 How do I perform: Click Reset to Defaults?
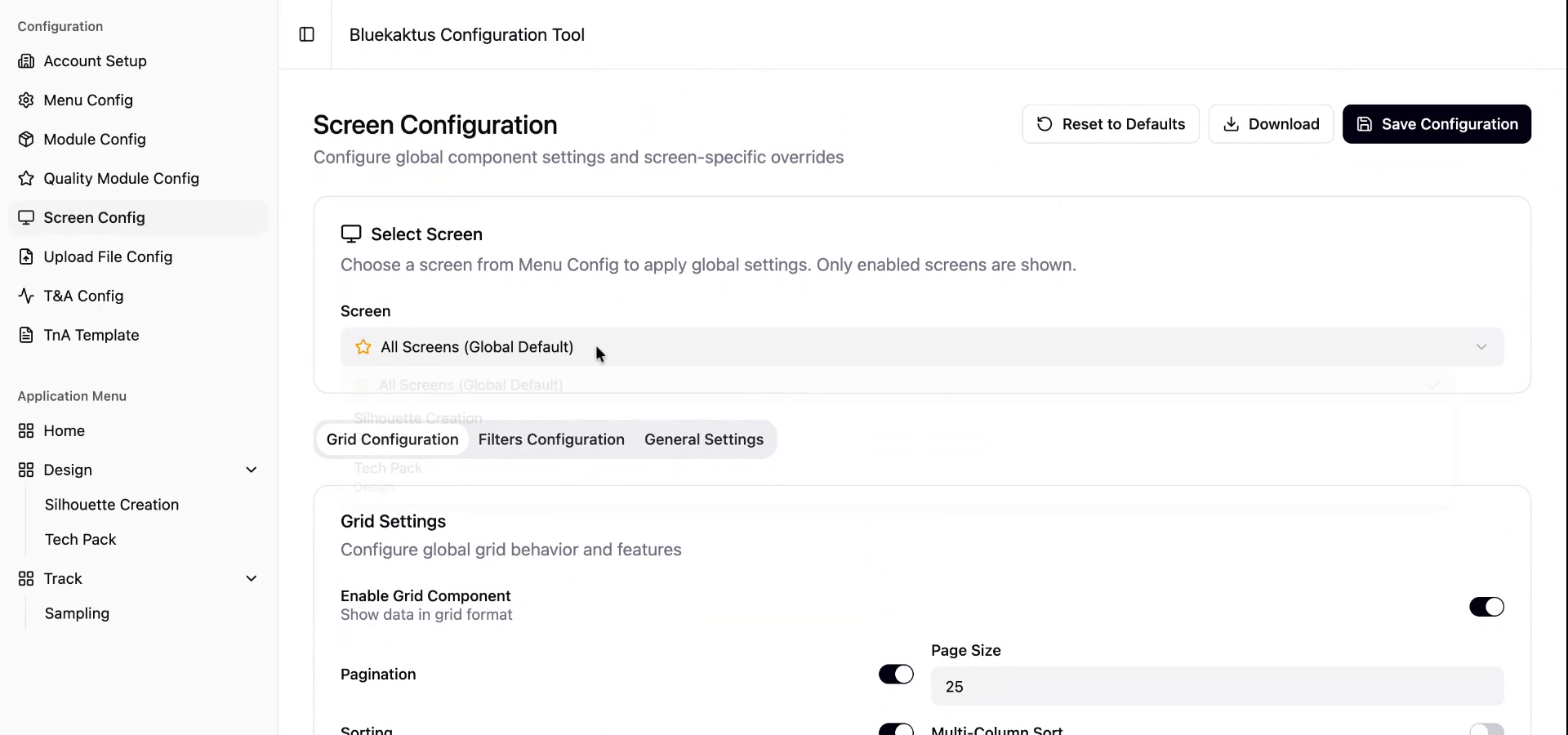1110,123
